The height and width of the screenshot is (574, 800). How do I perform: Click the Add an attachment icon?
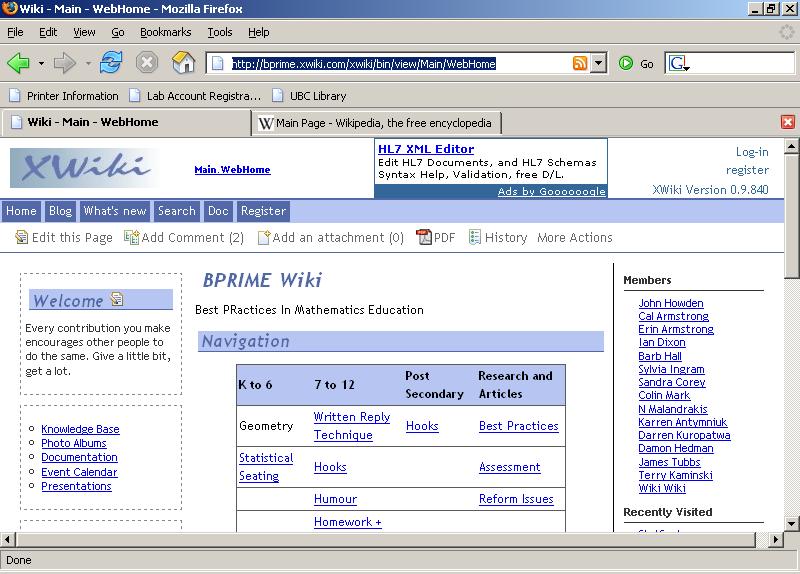(264, 237)
